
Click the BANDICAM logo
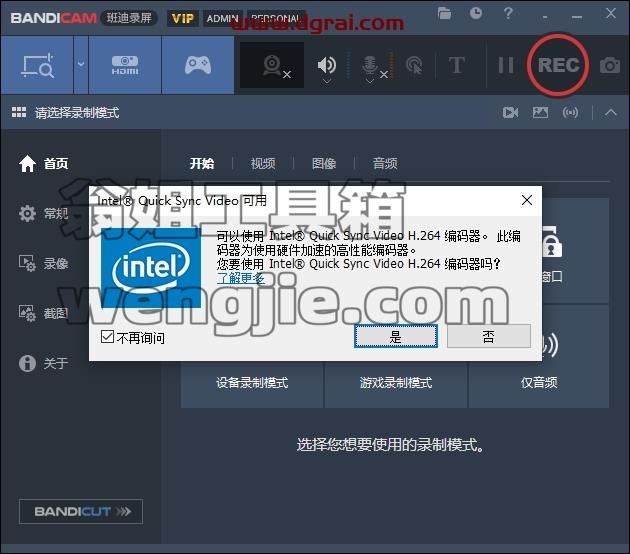pyautogui.click(x=53, y=18)
